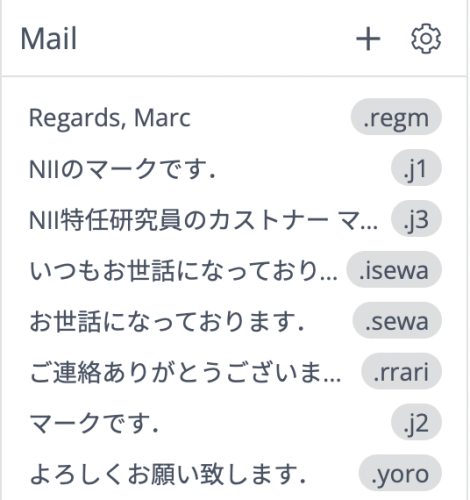
Task: Click the .j1 shortcut badge
Action: pyautogui.click(x=416, y=168)
